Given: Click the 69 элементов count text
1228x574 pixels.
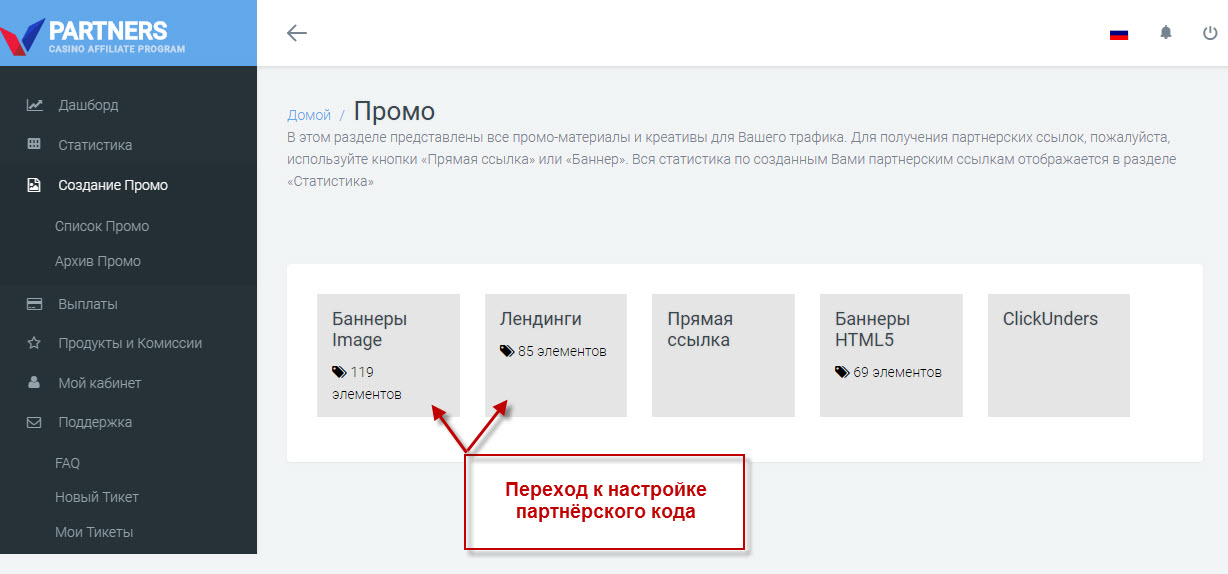Looking at the screenshot, I should tap(897, 372).
